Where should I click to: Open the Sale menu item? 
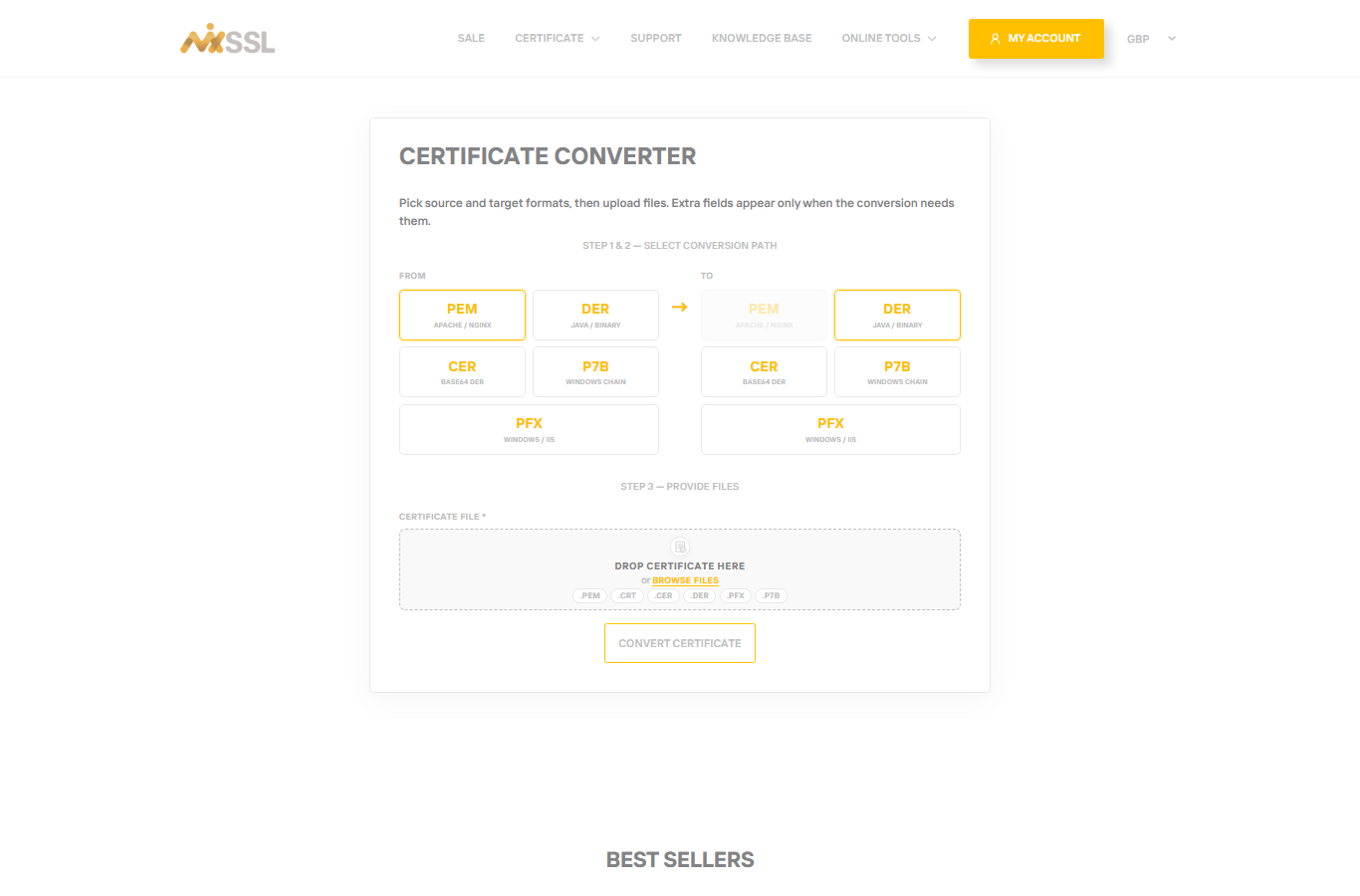pos(471,38)
